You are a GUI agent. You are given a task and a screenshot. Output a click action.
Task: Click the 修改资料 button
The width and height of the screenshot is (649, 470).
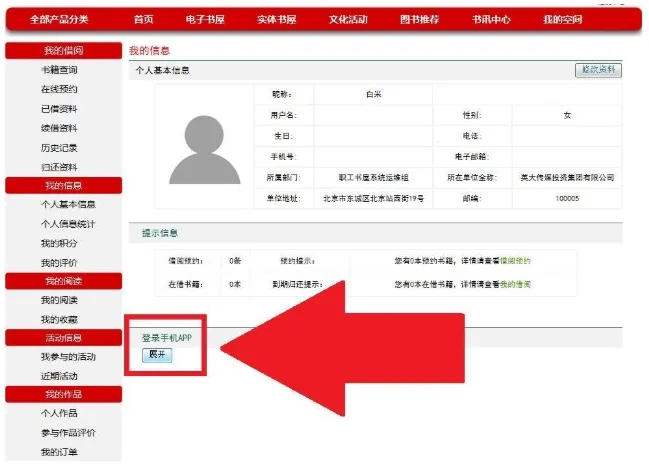click(599, 70)
